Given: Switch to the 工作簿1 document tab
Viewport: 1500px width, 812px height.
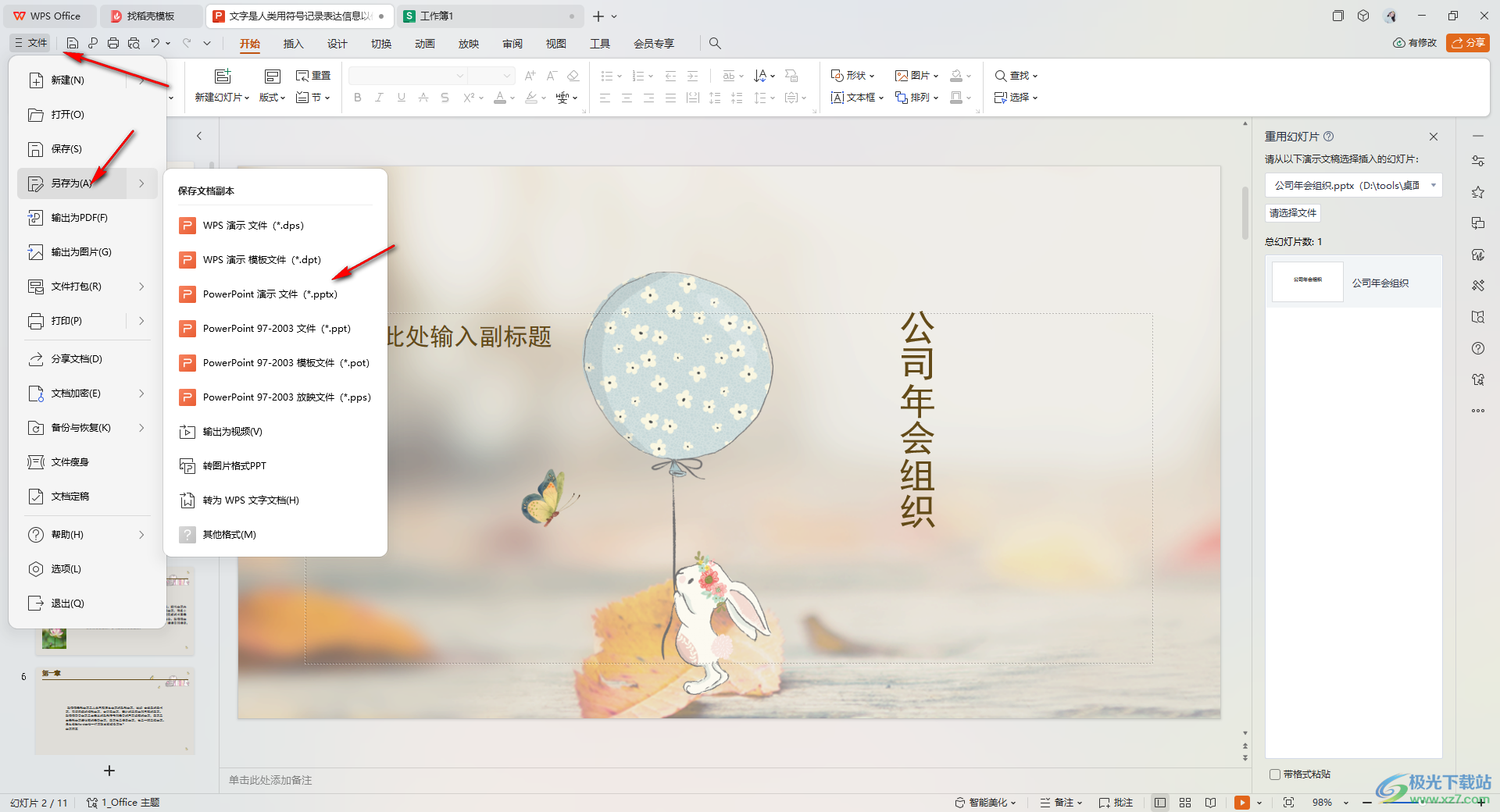Looking at the screenshot, I should (490, 16).
